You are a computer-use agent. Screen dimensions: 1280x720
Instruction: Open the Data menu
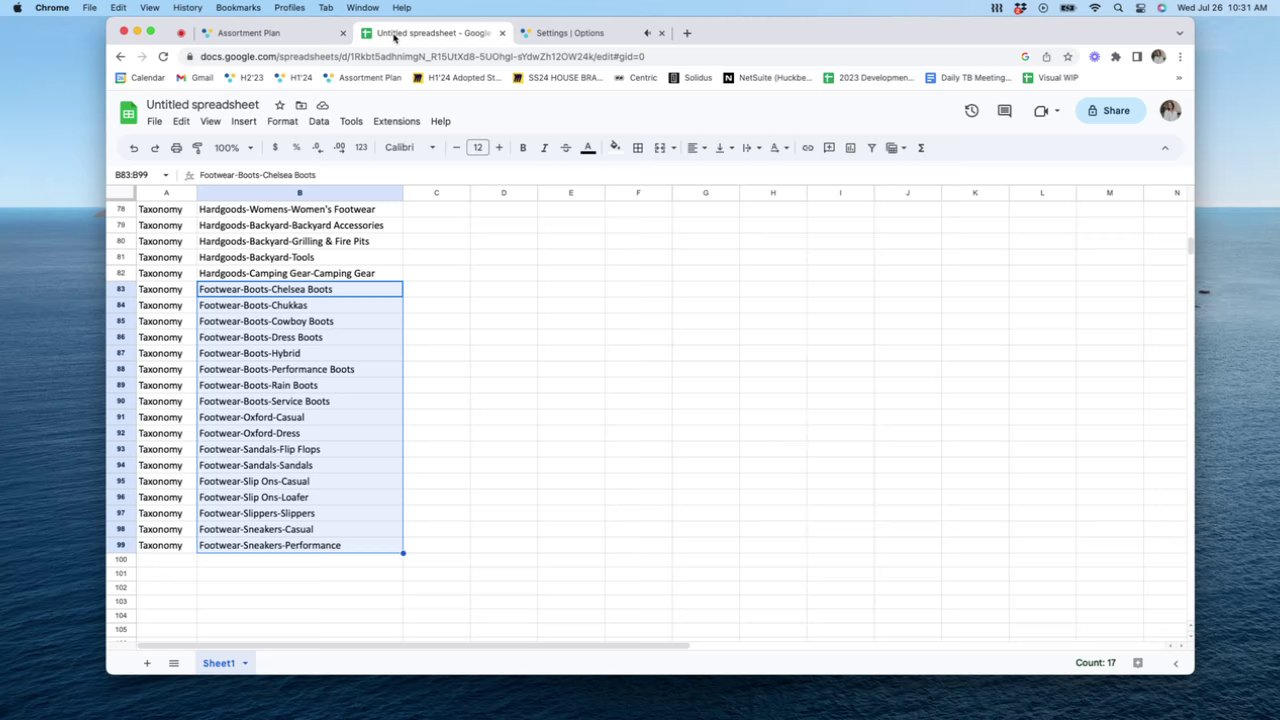coord(318,121)
